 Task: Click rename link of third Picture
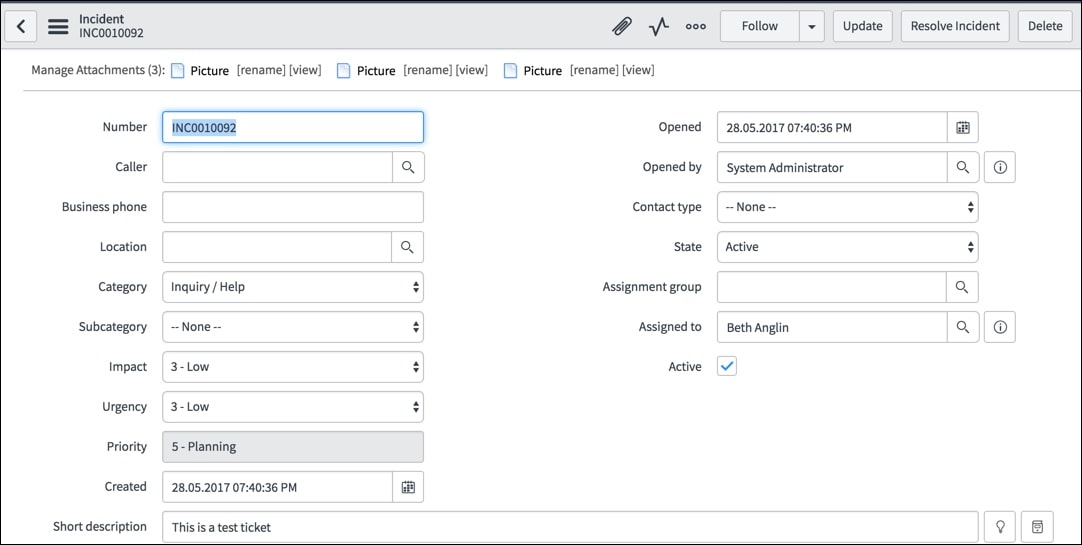tap(594, 70)
